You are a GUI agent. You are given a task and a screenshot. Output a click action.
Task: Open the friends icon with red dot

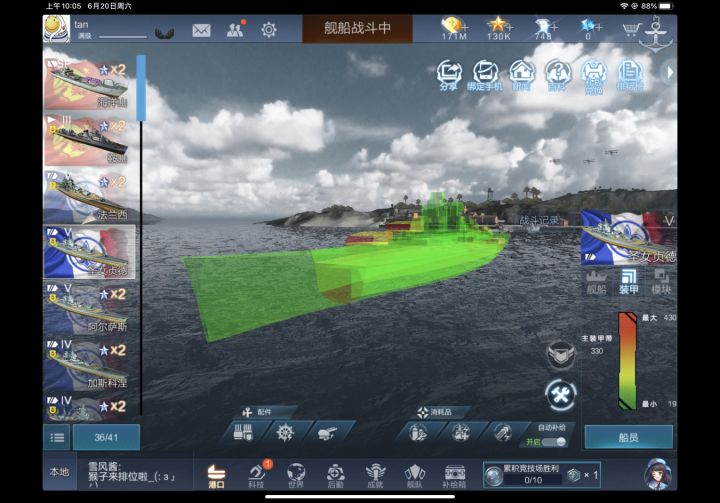coord(236,29)
